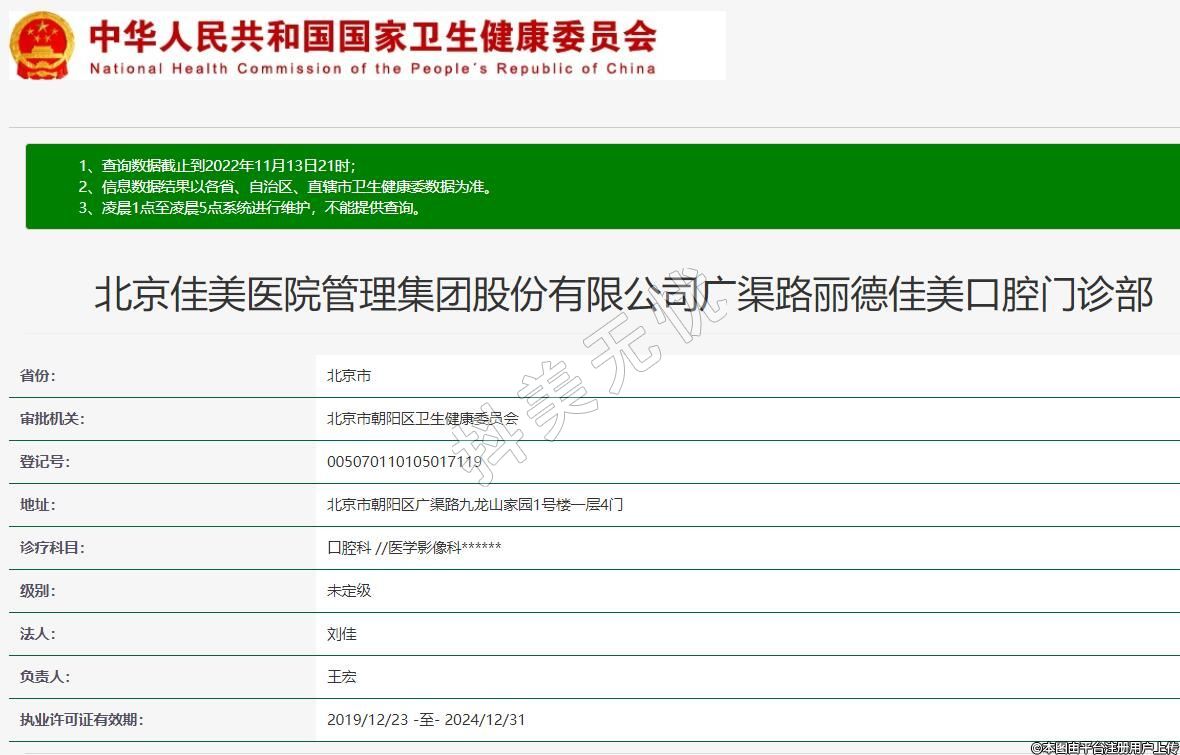Image resolution: width=1180 pixels, height=755 pixels.
Task: Click the Chinese commission title in header
Action: click(x=372, y=36)
